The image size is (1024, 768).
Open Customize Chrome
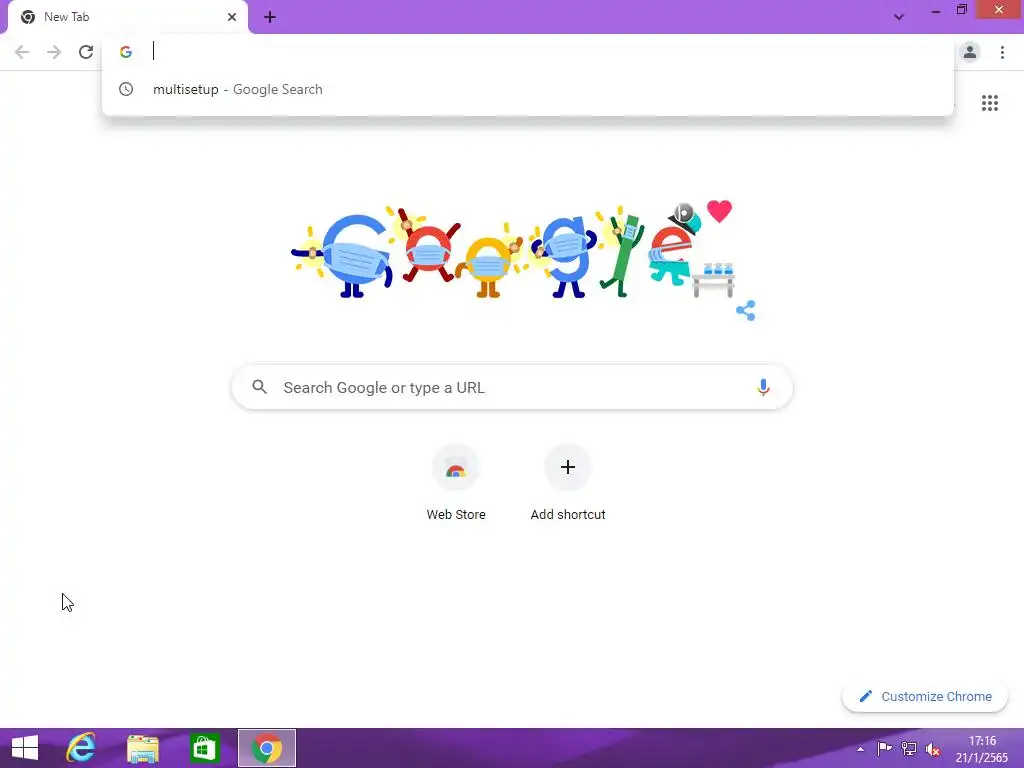[x=925, y=696]
